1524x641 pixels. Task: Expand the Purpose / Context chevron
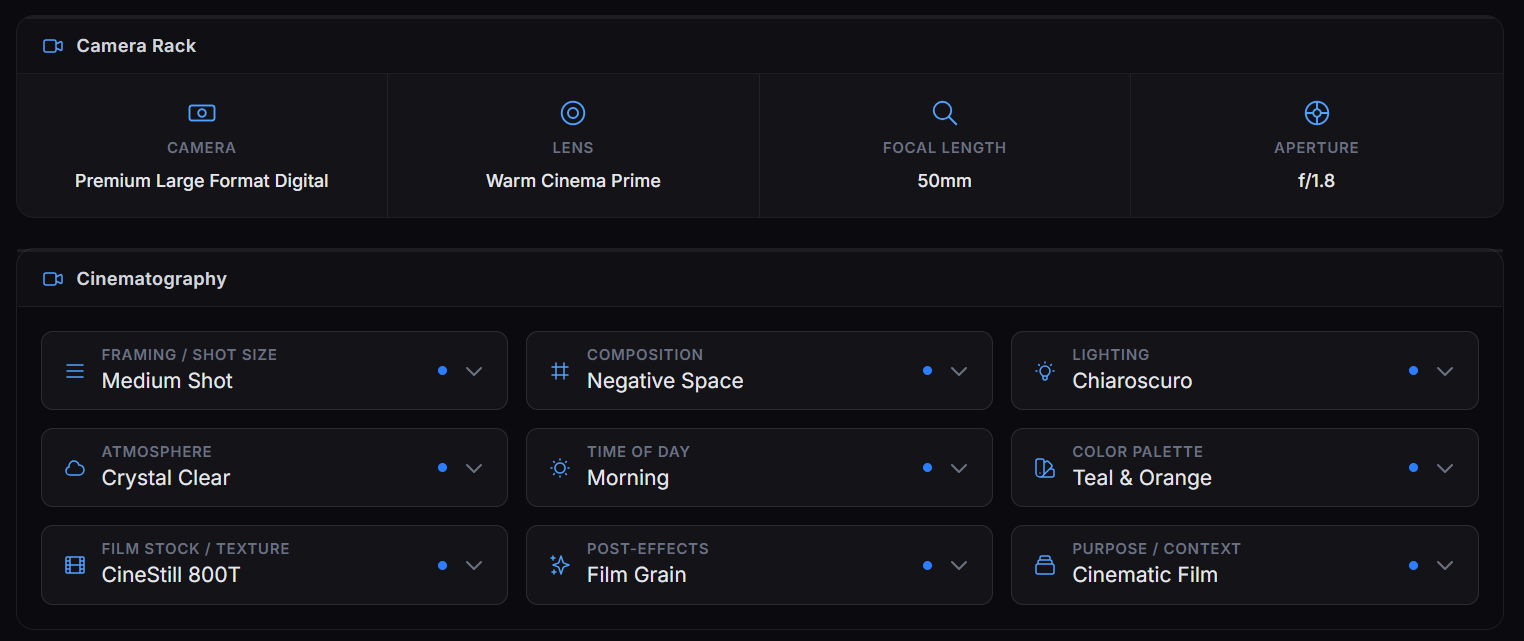1445,565
